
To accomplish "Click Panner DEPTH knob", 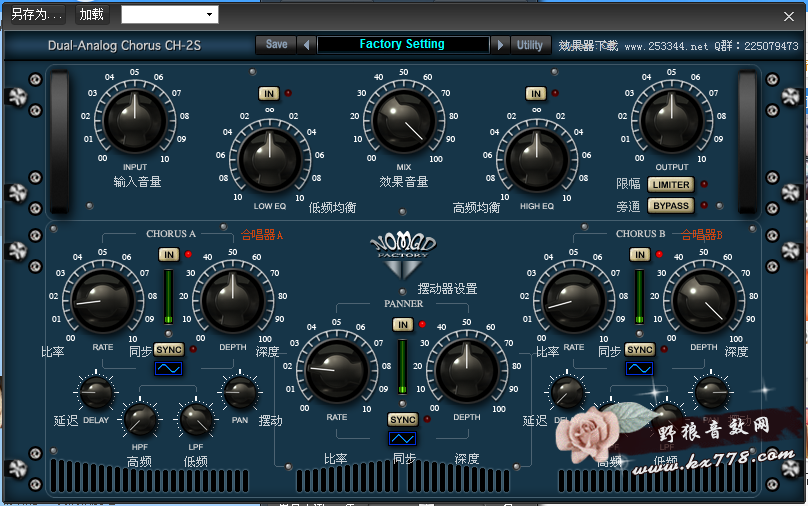I will pos(467,370).
